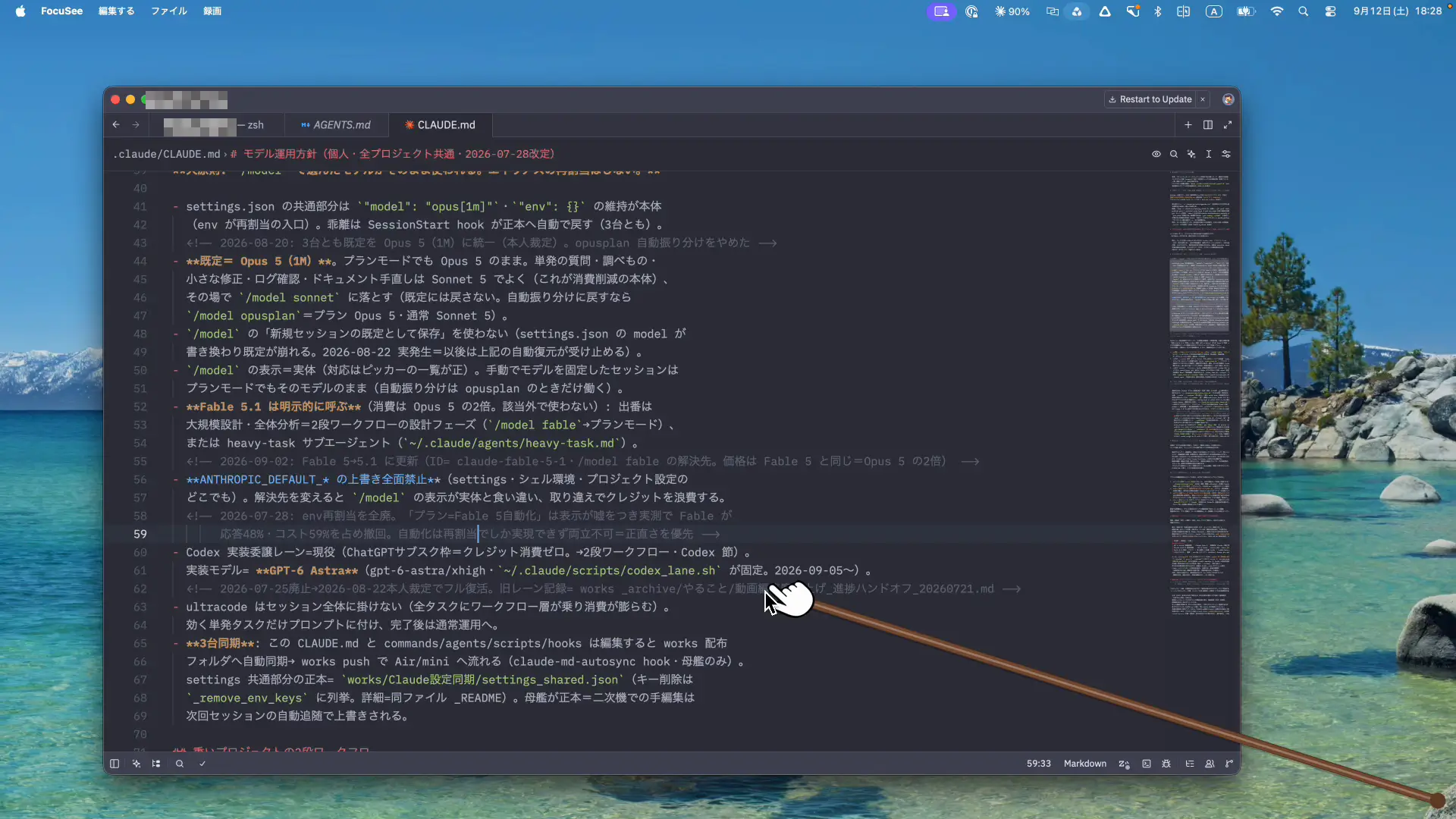Image resolution: width=1456 pixels, height=819 pixels.
Task: Open Control Center in menu bar
Action: pyautogui.click(x=1330, y=11)
